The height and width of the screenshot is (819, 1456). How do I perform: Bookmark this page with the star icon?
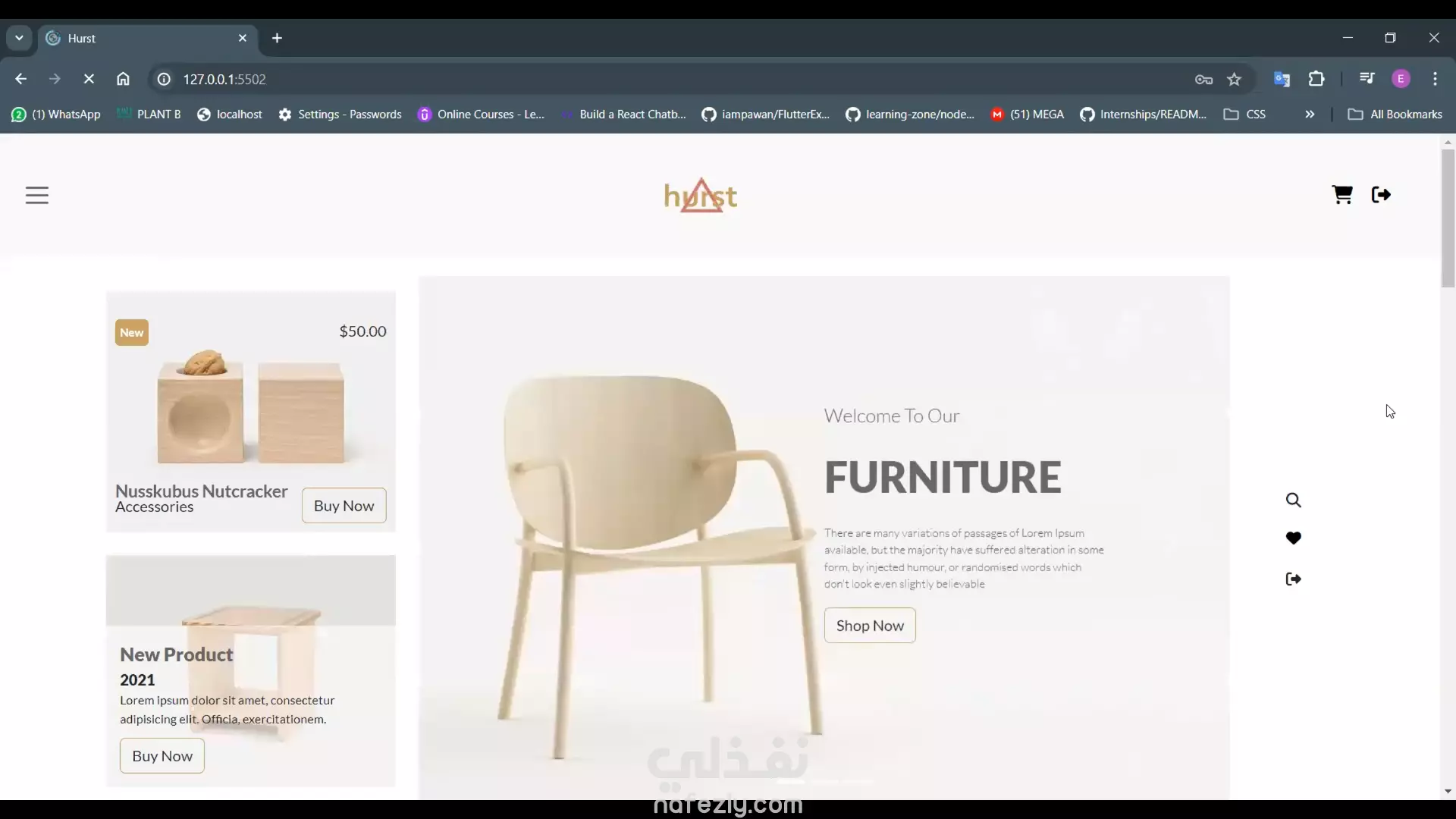coord(1235,79)
